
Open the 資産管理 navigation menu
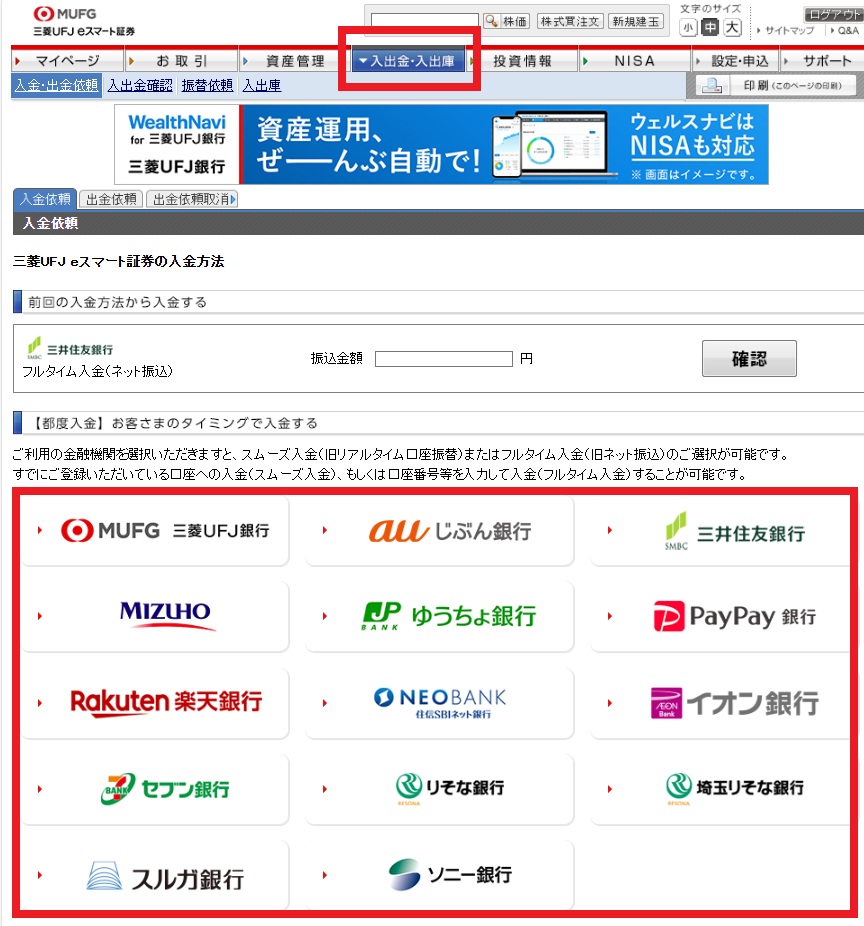pyautogui.click(x=295, y=60)
